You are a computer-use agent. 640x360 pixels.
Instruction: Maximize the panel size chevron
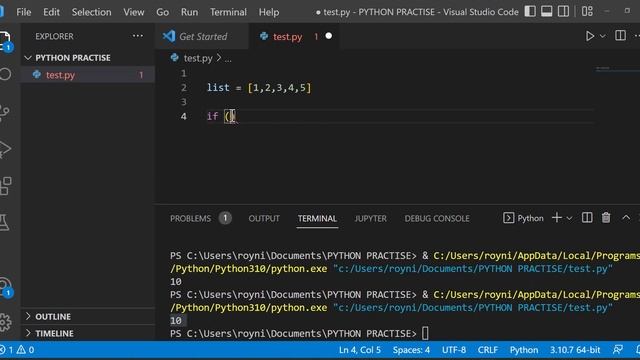tap(626, 218)
